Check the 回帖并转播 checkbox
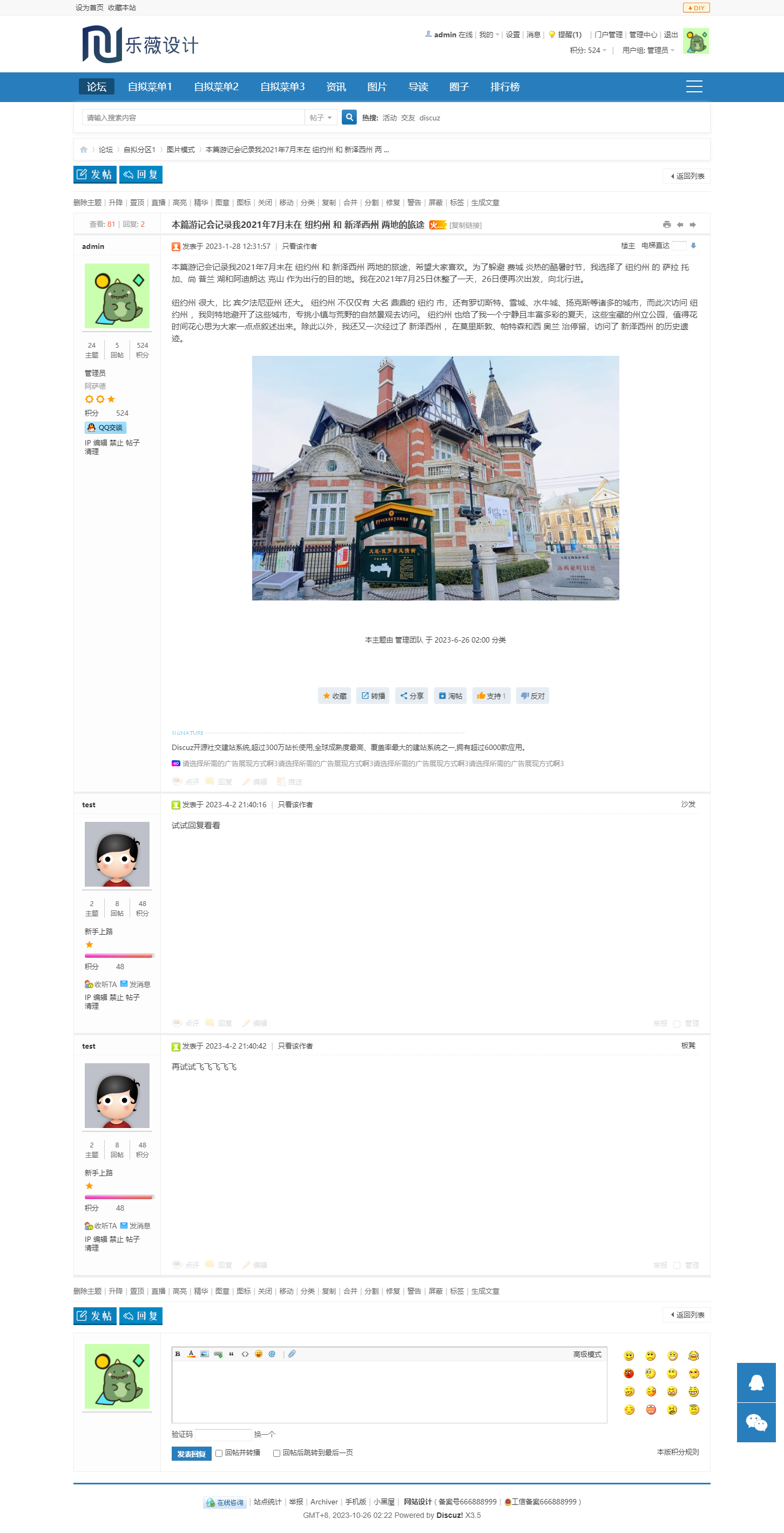The image size is (784, 1533). (219, 1453)
